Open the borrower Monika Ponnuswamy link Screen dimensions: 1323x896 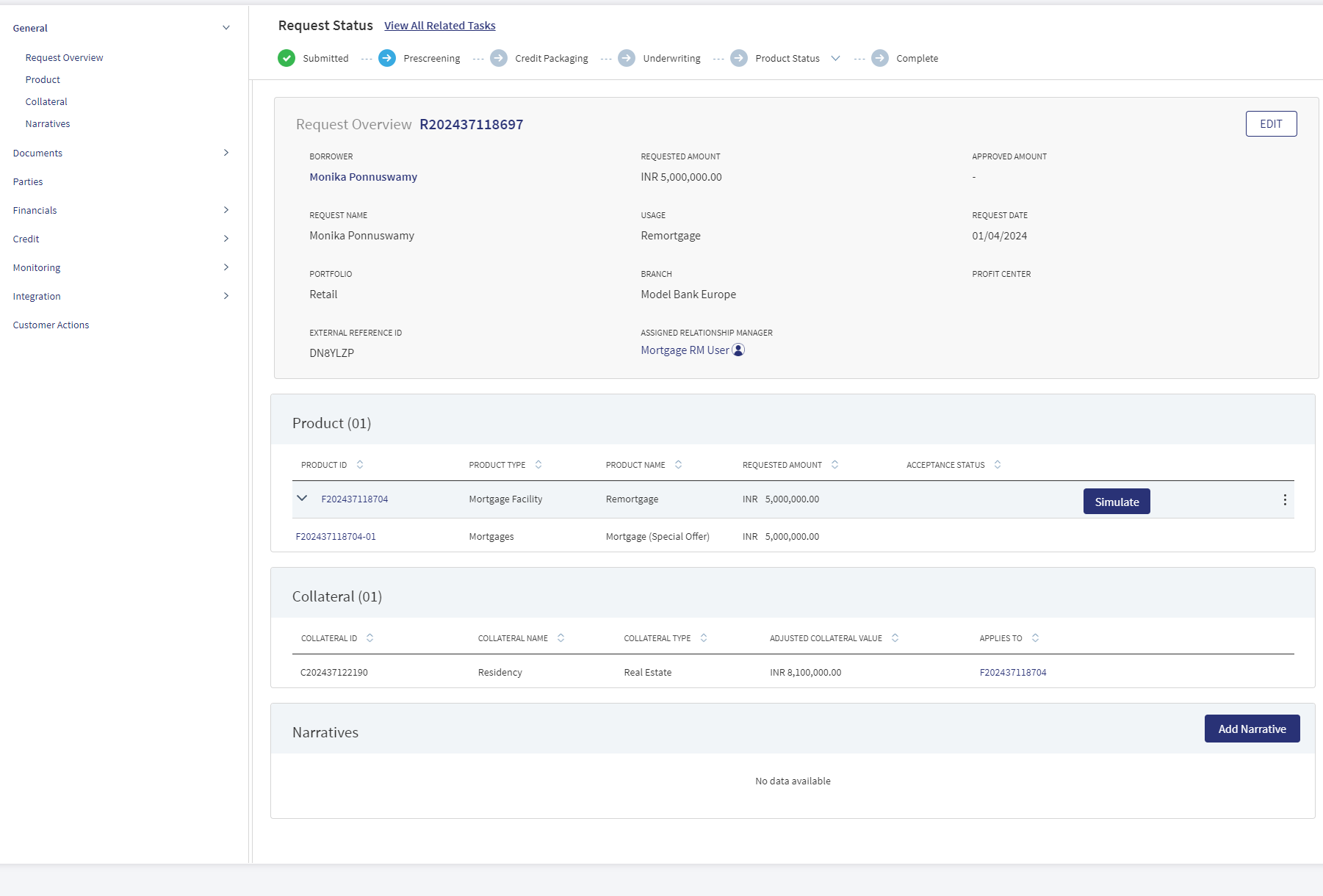(363, 177)
